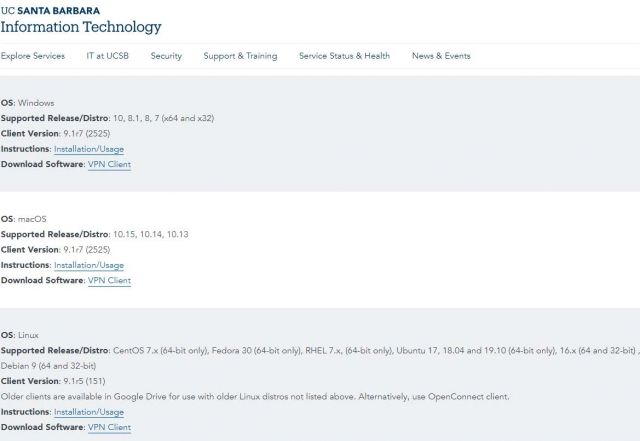Open macOS Installation/Usage instructions link
Image resolution: width=640 pixels, height=441 pixels.
click(x=89, y=265)
